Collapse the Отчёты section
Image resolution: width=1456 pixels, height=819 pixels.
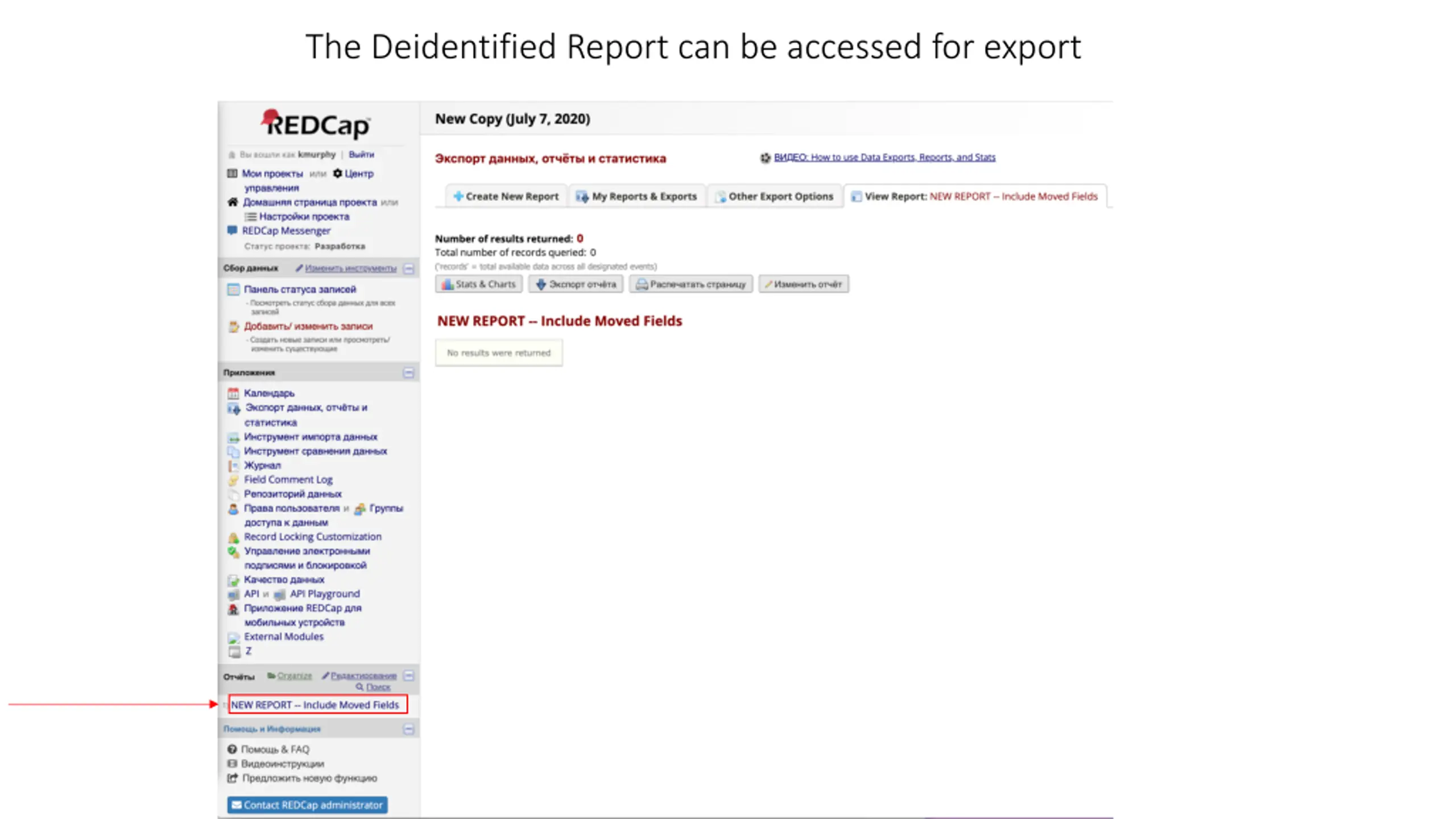tap(409, 676)
